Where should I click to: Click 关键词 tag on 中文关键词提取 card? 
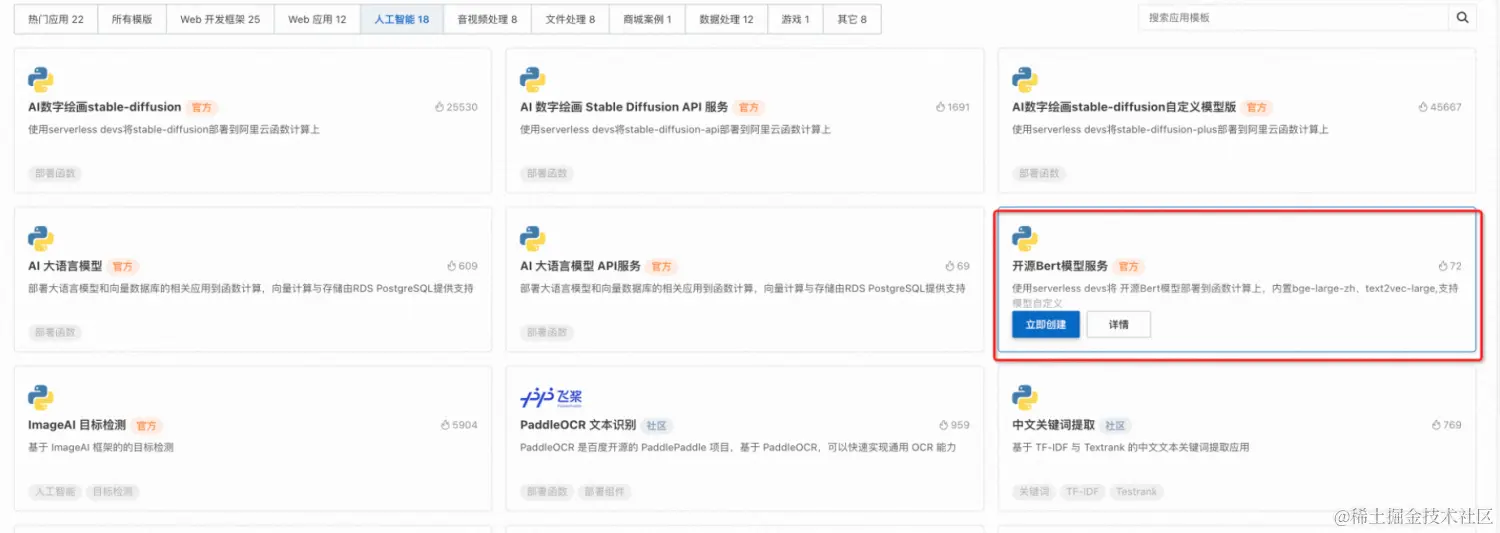point(1033,491)
